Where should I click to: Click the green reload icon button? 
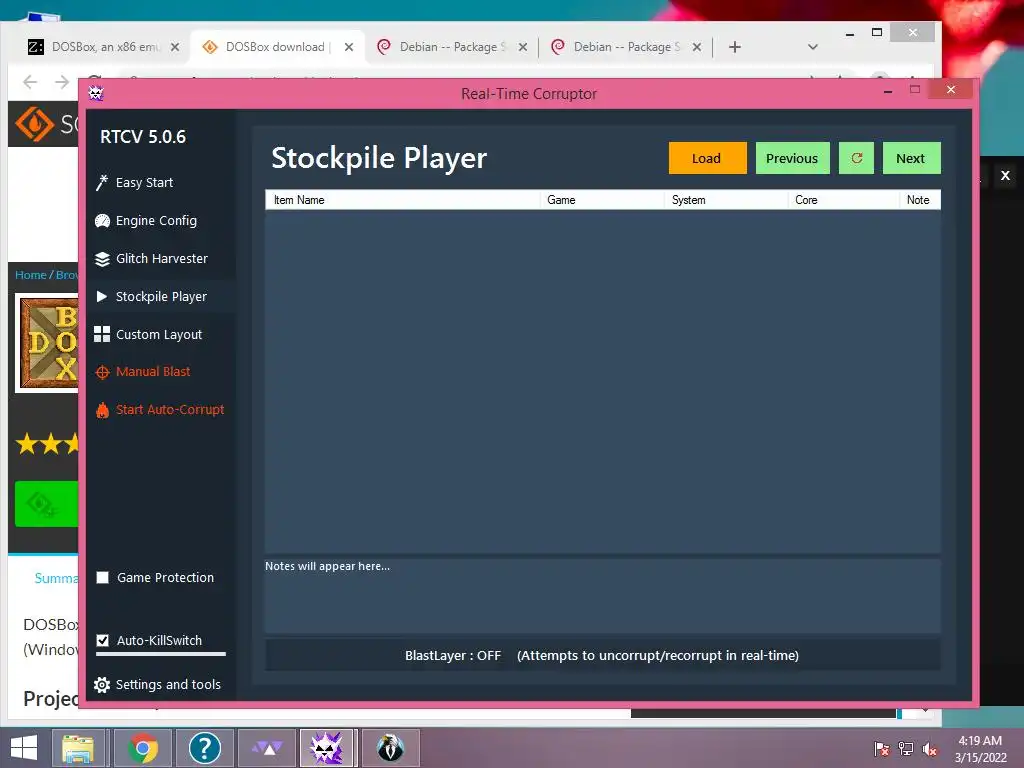coord(856,158)
